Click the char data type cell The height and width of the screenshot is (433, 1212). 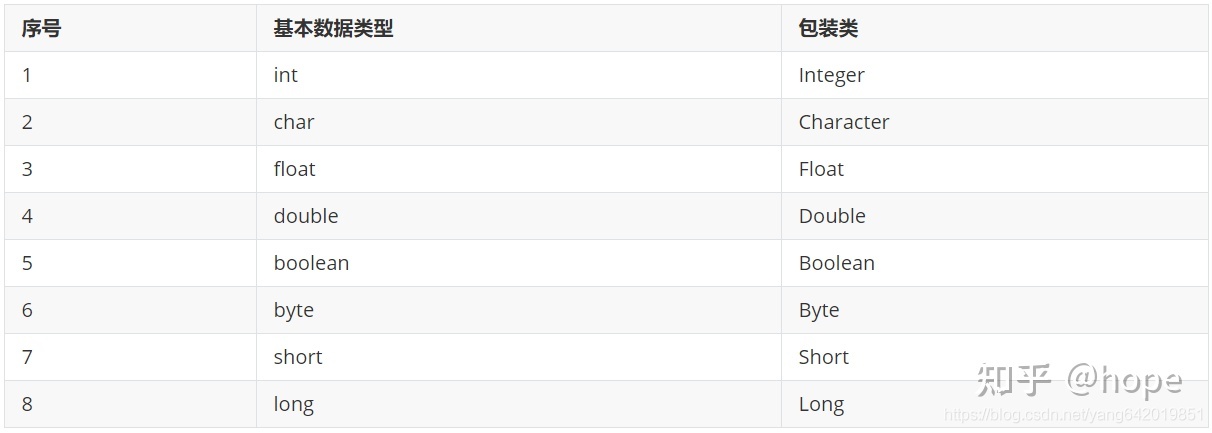294,122
